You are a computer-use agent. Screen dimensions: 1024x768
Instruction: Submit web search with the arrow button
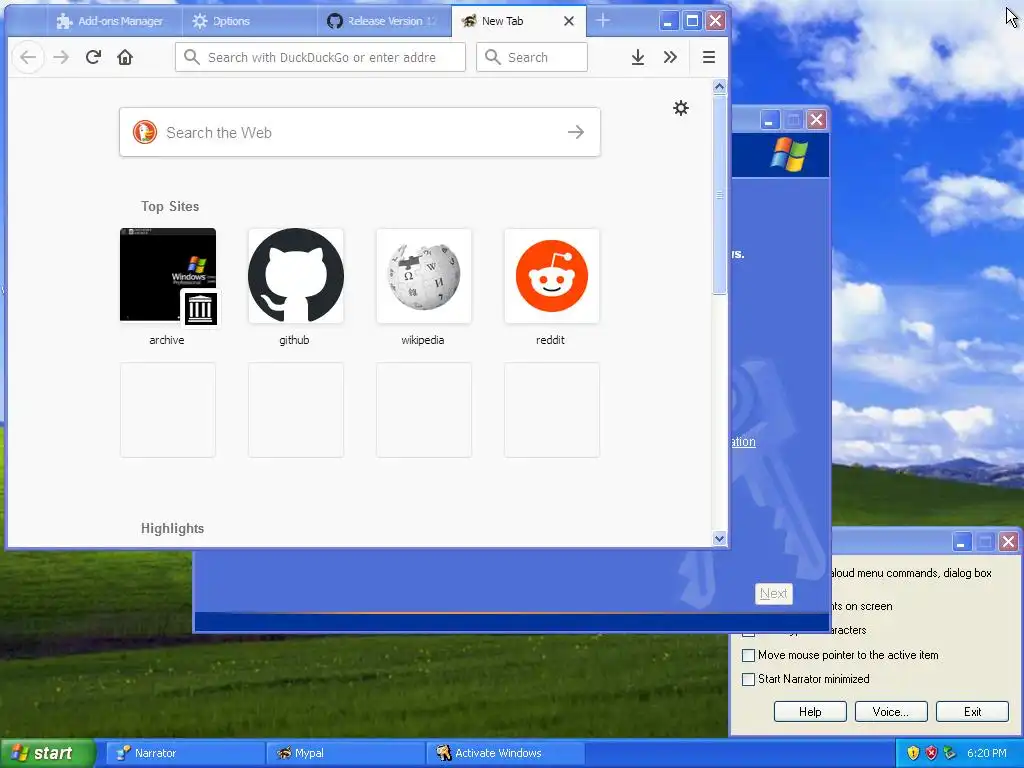pyautogui.click(x=575, y=132)
